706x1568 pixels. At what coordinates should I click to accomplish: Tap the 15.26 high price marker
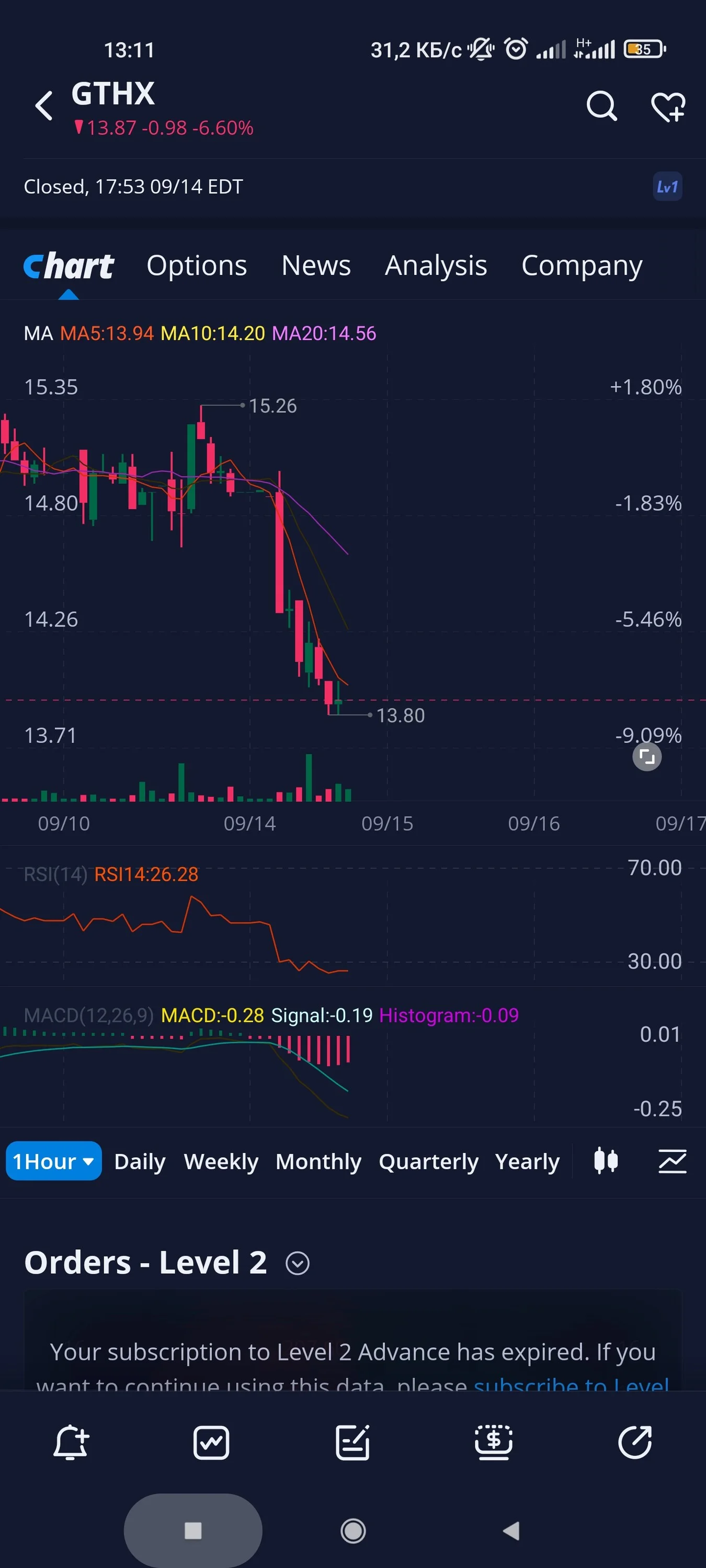pyautogui.click(x=273, y=406)
